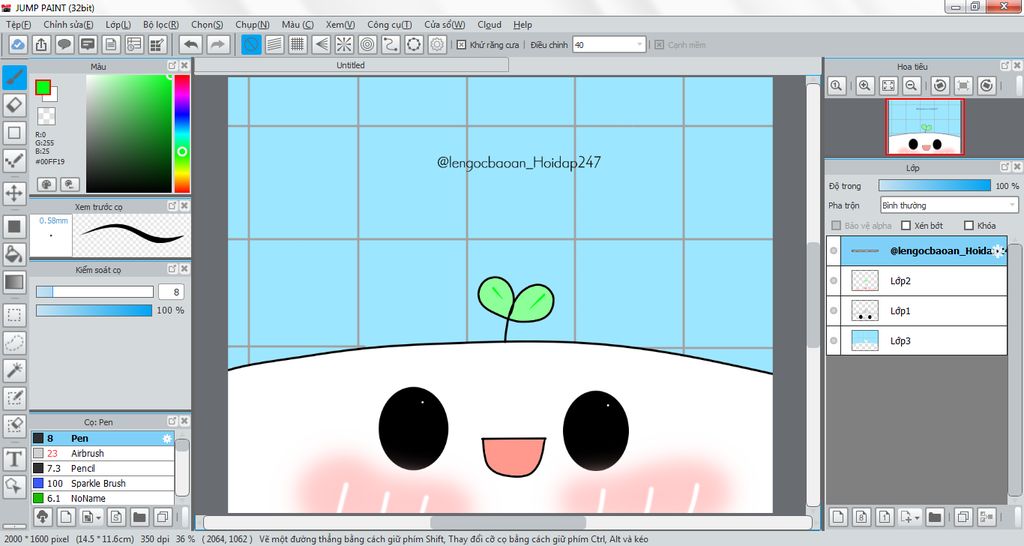Click the export/share icon in top toolbar
Screen dimensions: 1024x546
pyautogui.click(x=41, y=44)
